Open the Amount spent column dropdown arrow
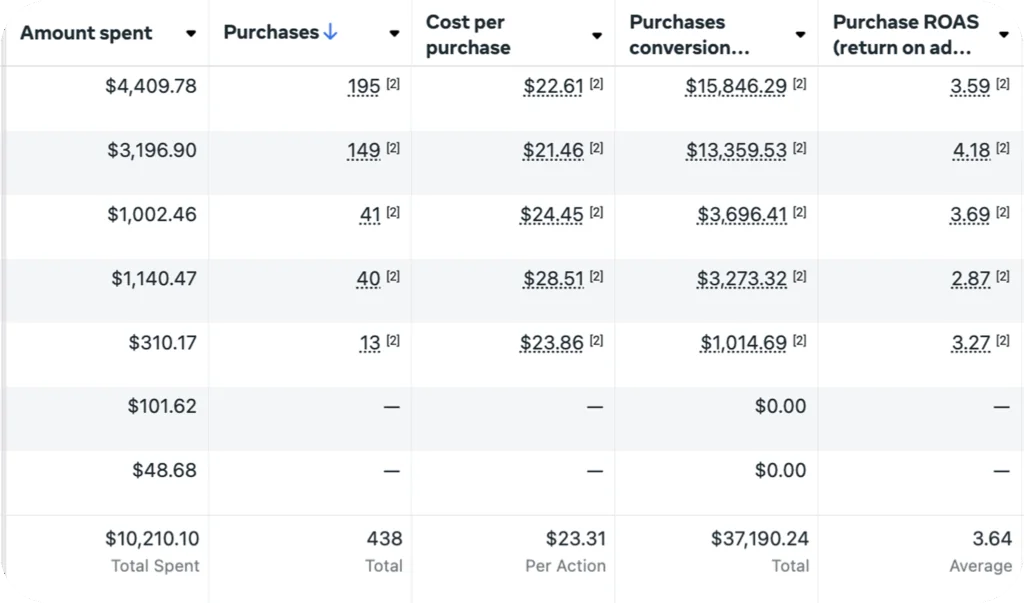Screen dimensions: 1024x603 point(191,33)
